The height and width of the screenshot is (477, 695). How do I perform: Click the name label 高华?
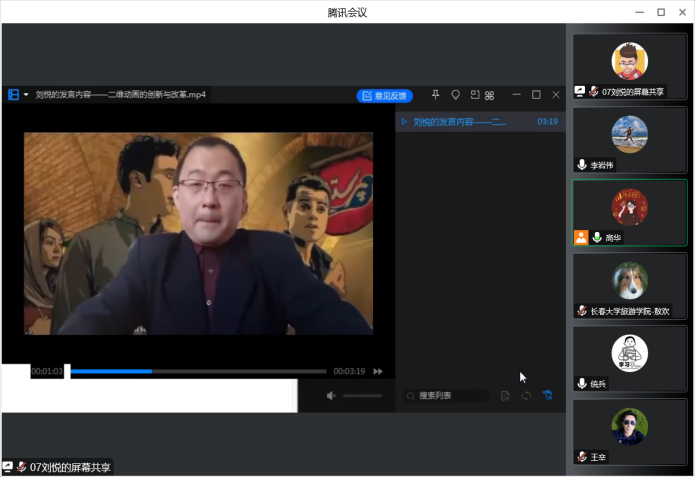pos(613,238)
